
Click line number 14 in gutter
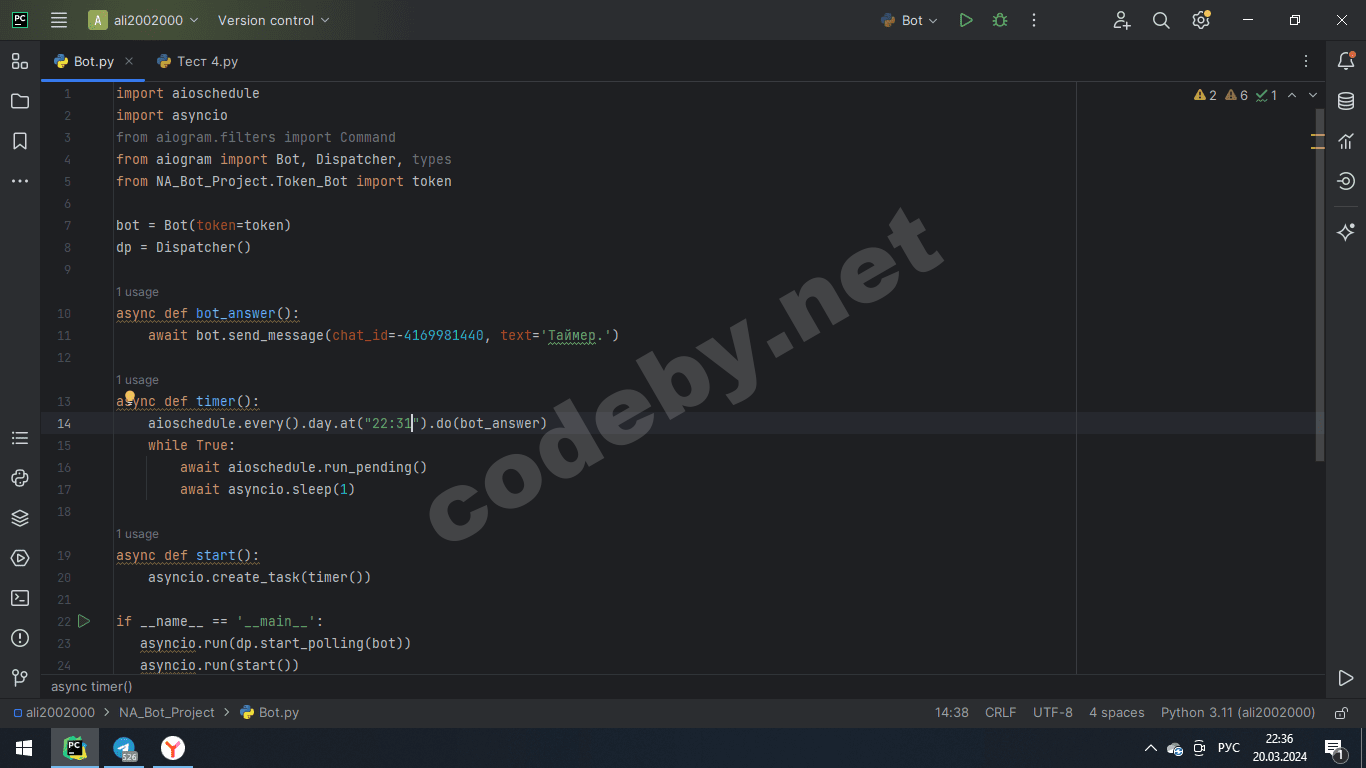click(x=64, y=423)
